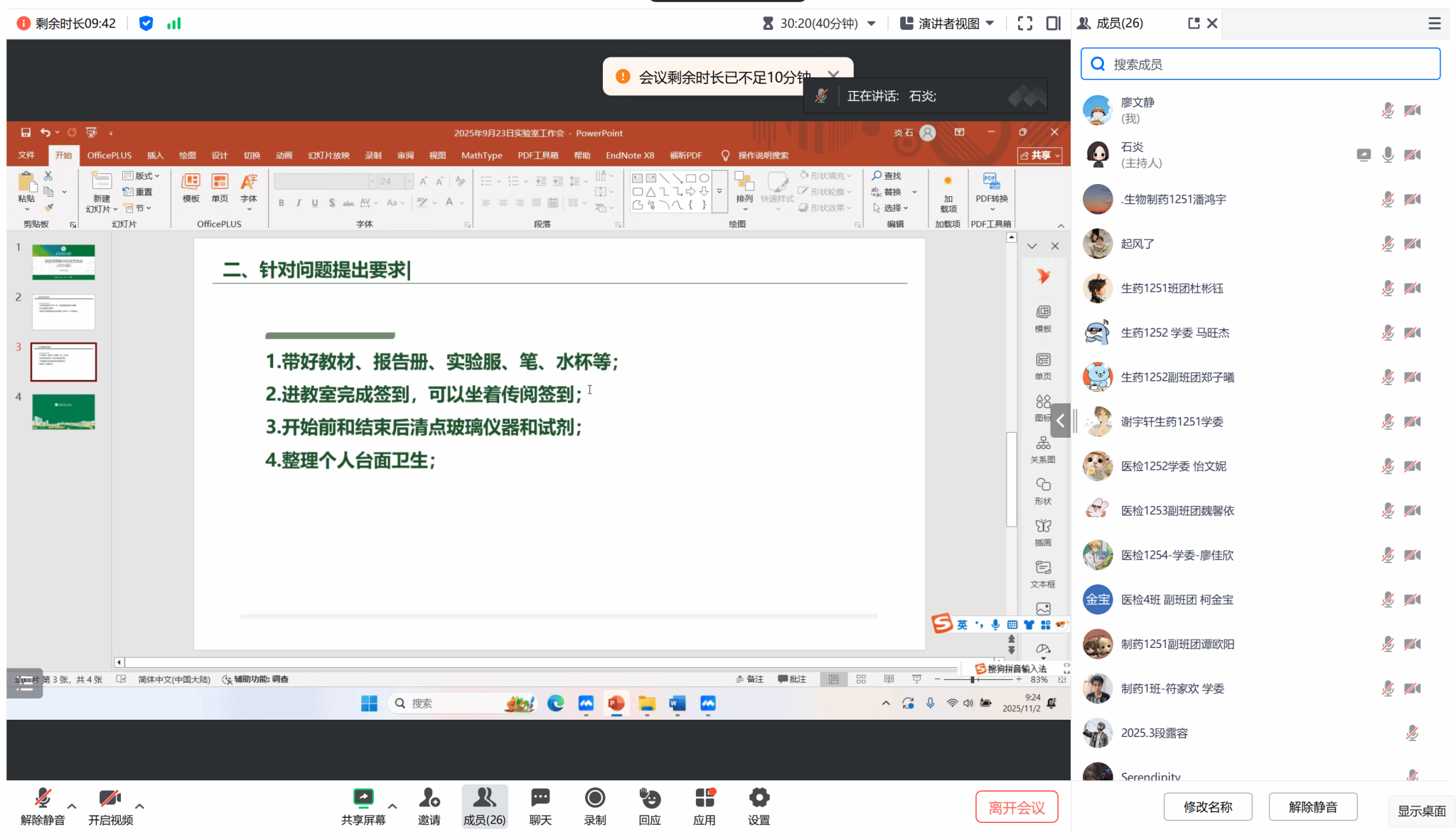Toggle the side panel layout icon
This screenshot has width=1456, height=837.
pos(1053,23)
